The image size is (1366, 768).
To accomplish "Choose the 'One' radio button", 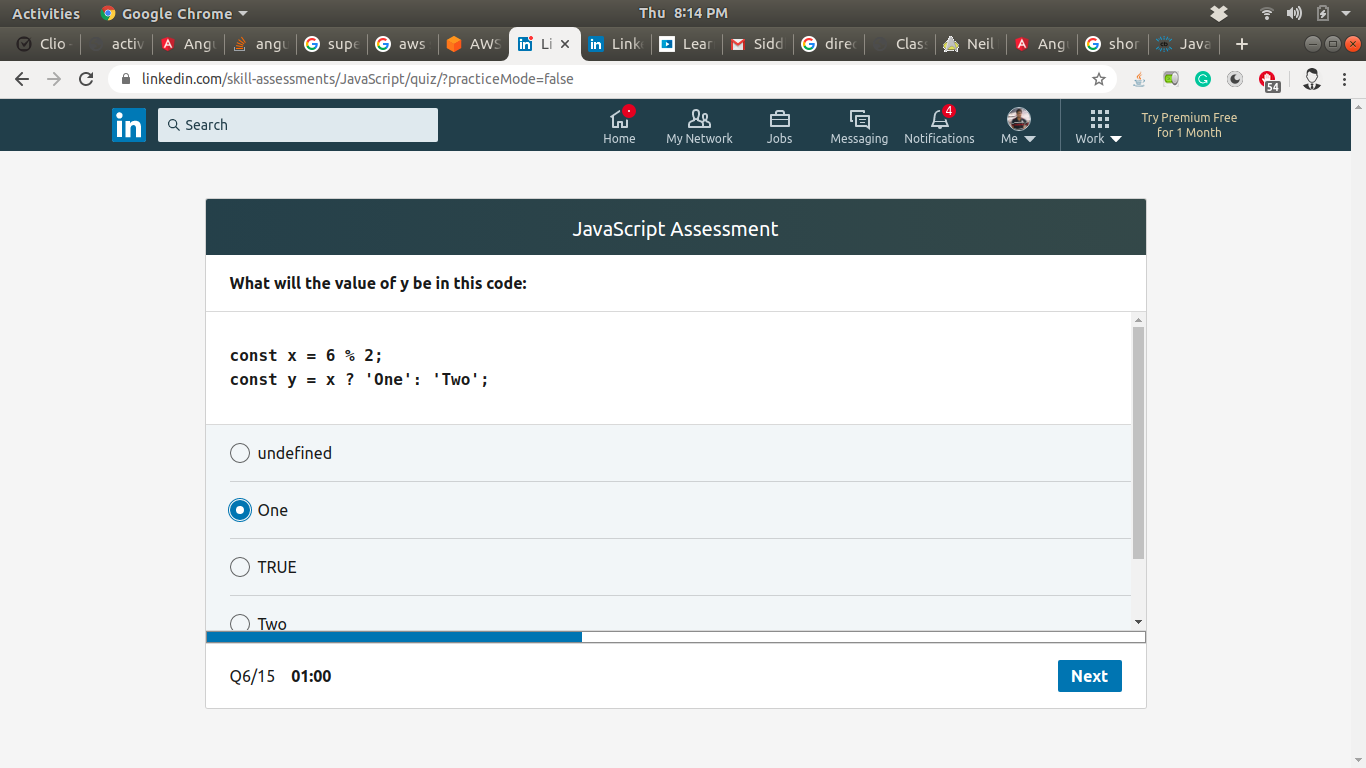I will (x=240, y=510).
